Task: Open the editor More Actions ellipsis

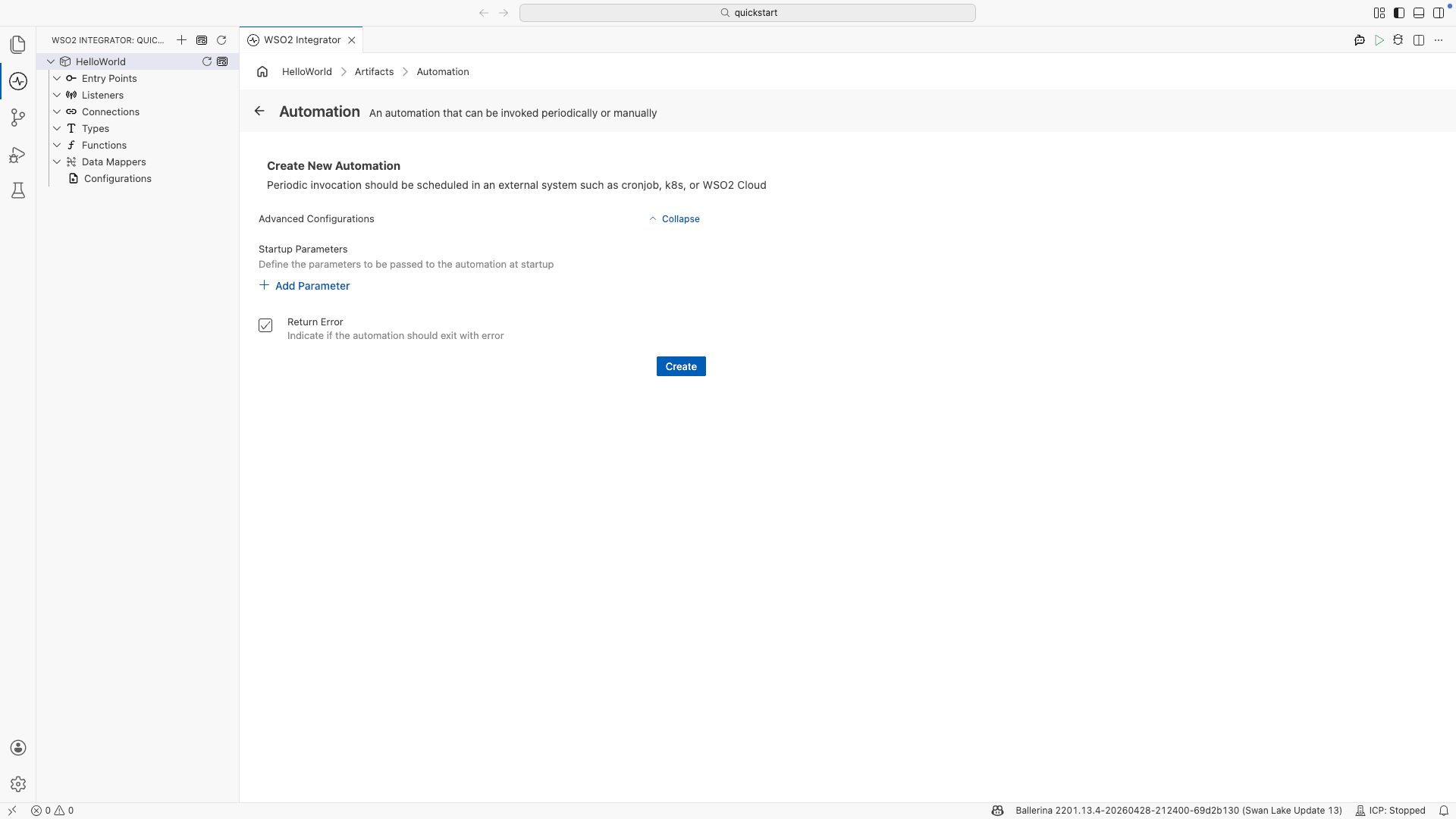Action: click(1439, 40)
